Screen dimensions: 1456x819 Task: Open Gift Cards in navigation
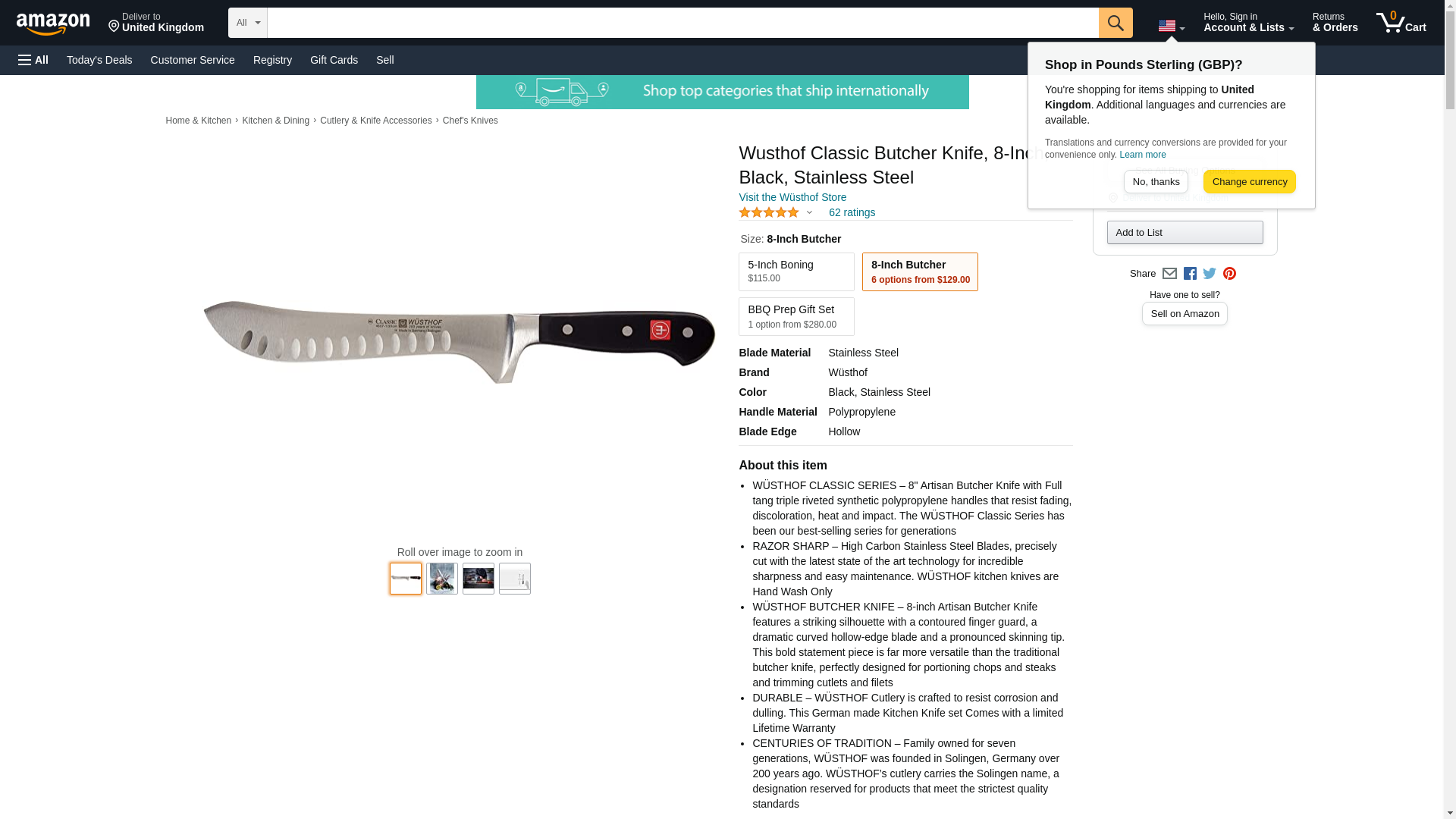(334, 60)
